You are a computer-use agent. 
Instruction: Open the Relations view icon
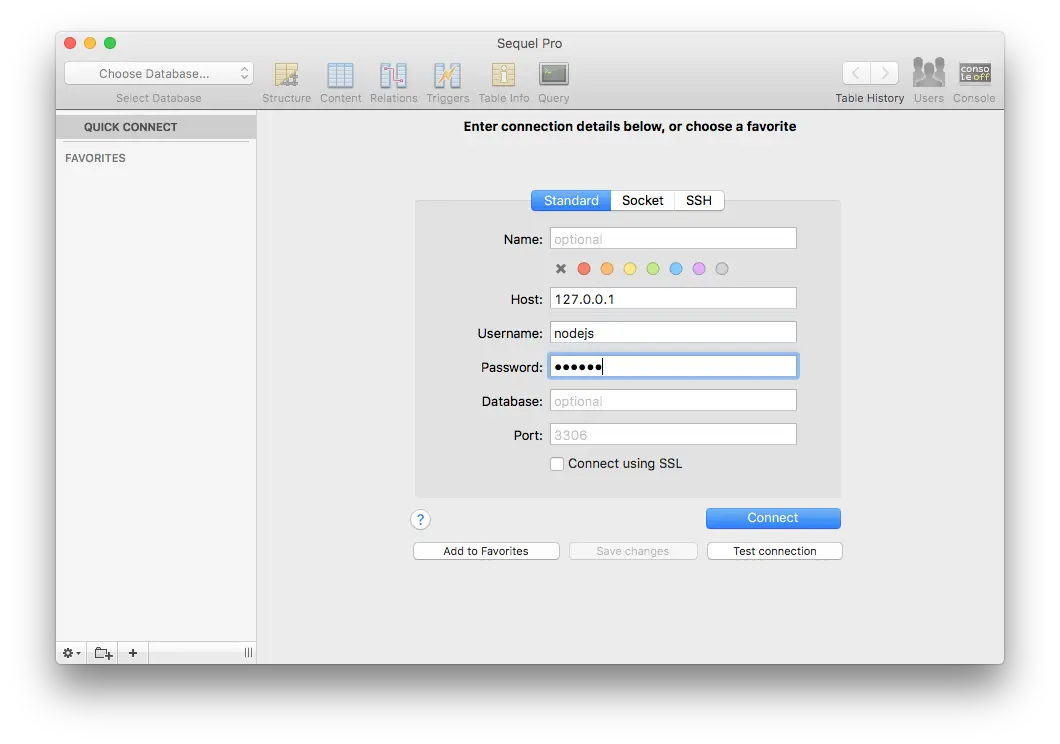pos(393,74)
